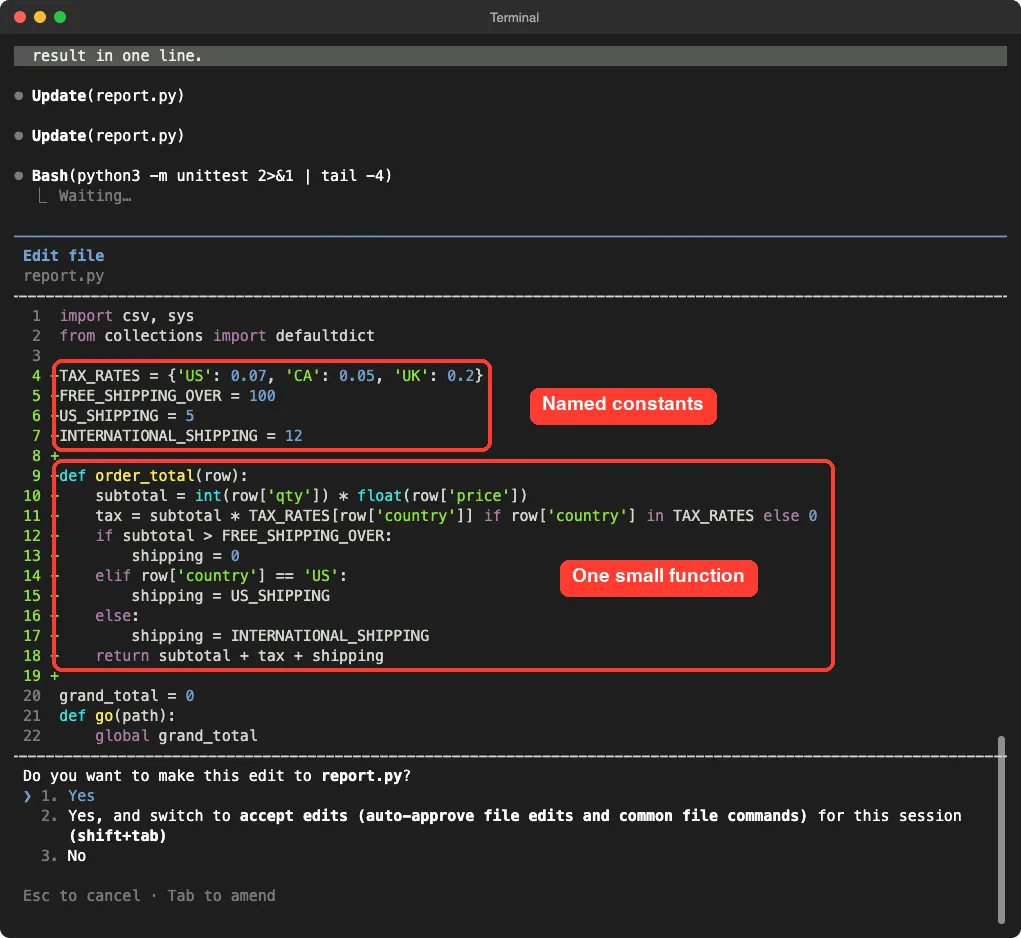This screenshot has height=938, width=1021.
Task: Click the 'subtotal = int(row['qty'])' line
Action: click(311, 495)
